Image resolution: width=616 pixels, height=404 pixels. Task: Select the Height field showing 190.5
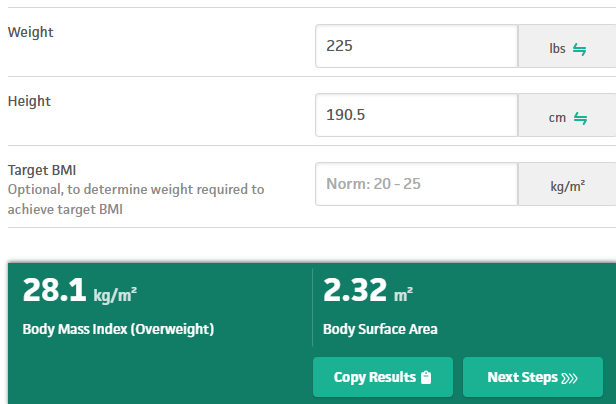click(416, 116)
